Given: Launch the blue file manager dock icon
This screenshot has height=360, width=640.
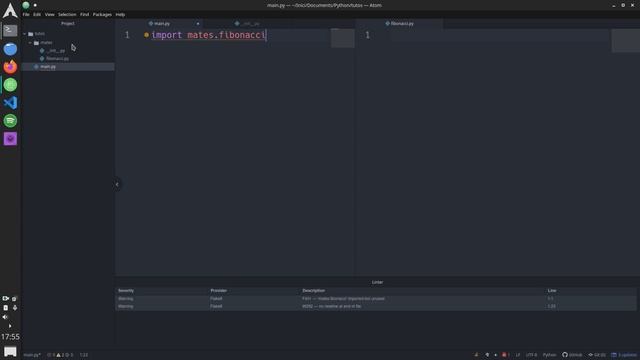Looking at the screenshot, I should click(x=10, y=49).
